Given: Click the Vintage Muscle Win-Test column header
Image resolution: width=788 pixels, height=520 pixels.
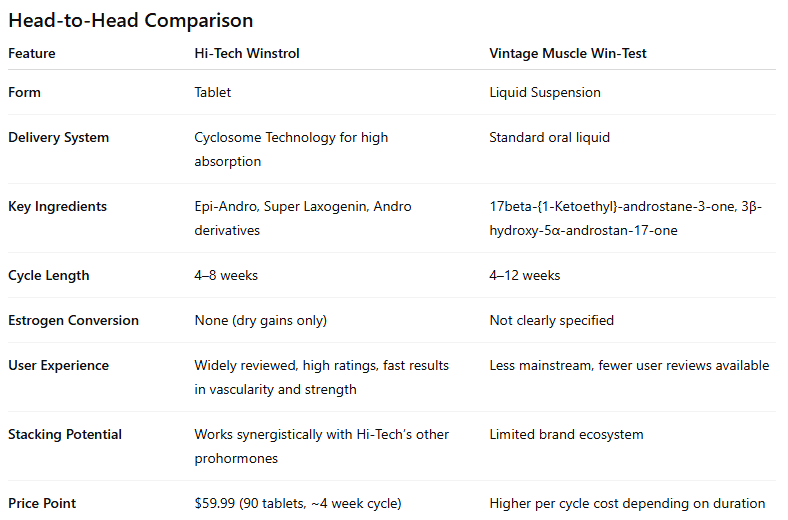Looking at the screenshot, I should [x=567, y=53].
